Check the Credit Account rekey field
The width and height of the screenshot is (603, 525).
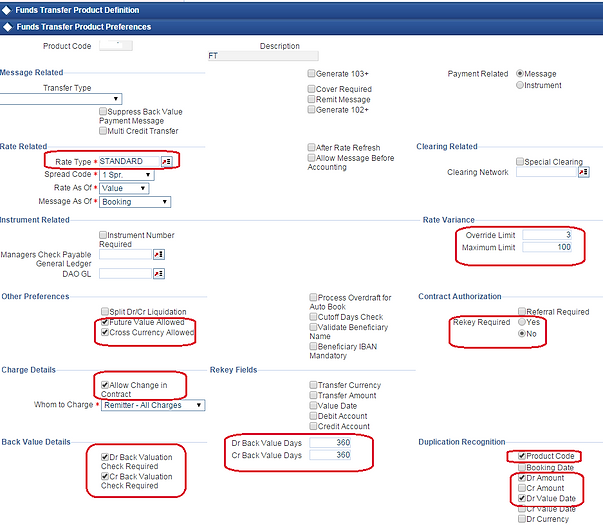313,426
